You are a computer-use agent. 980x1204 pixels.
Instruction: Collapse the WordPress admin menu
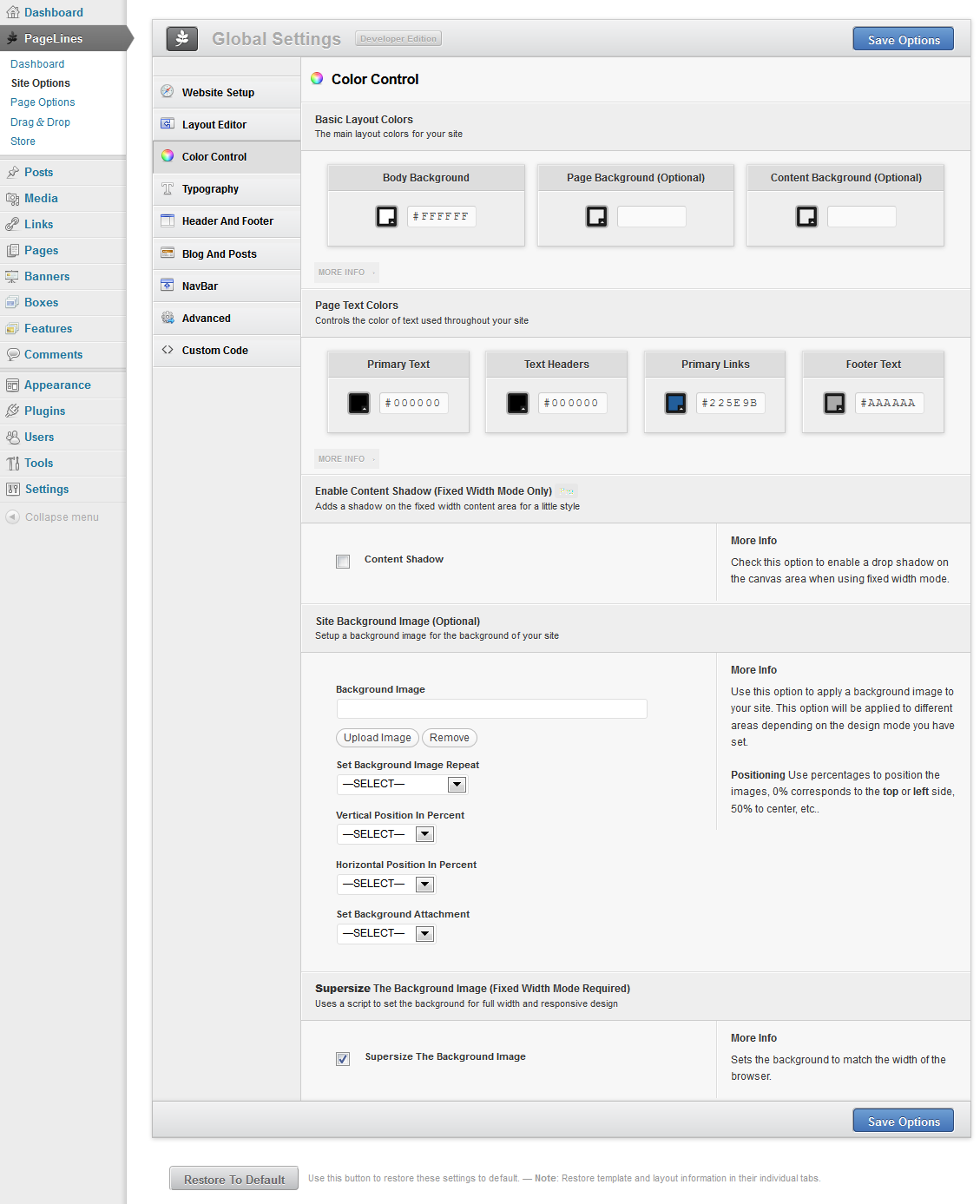pyautogui.click(x=52, y=517)
